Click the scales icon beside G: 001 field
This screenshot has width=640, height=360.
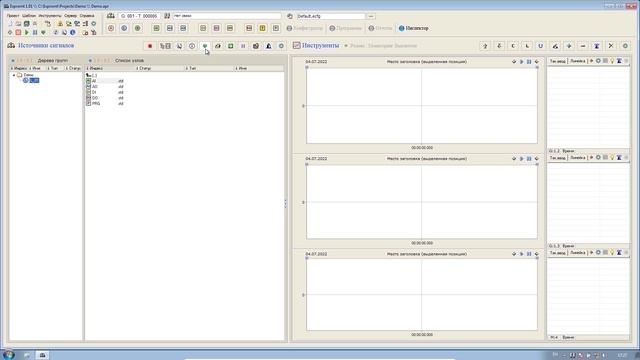[111, 16]
